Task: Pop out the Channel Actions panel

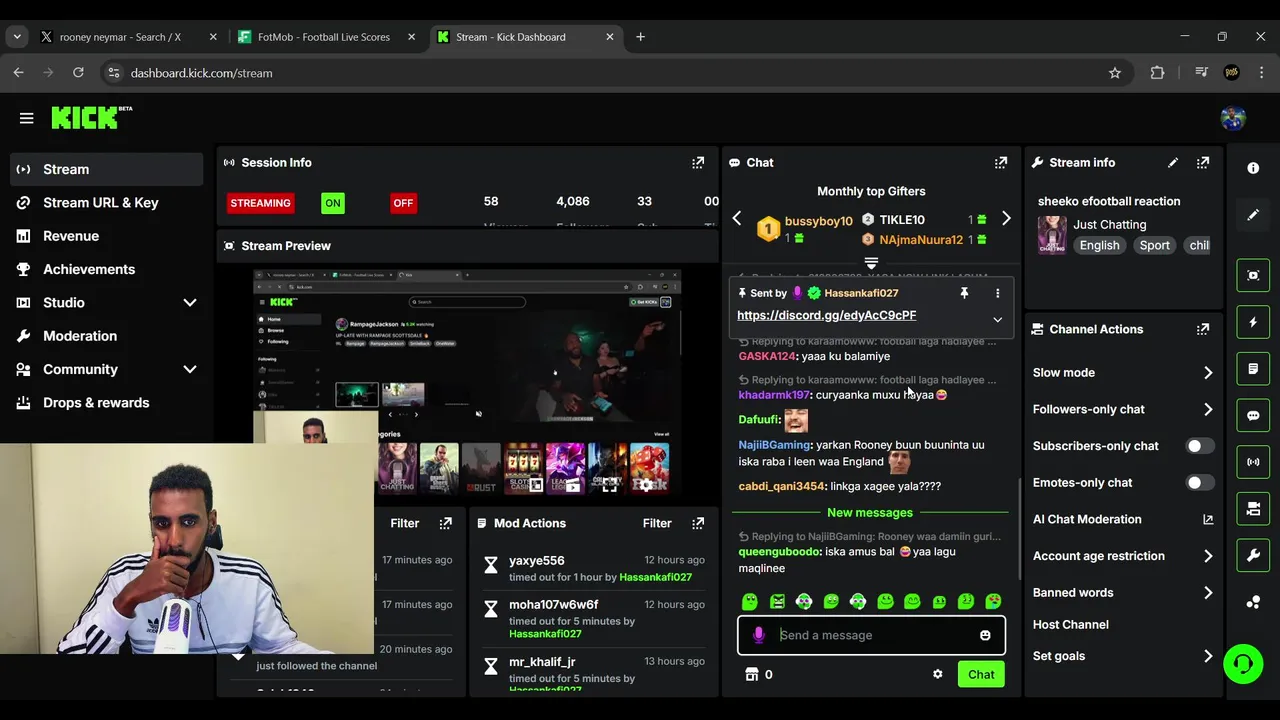Action: 1203,329
